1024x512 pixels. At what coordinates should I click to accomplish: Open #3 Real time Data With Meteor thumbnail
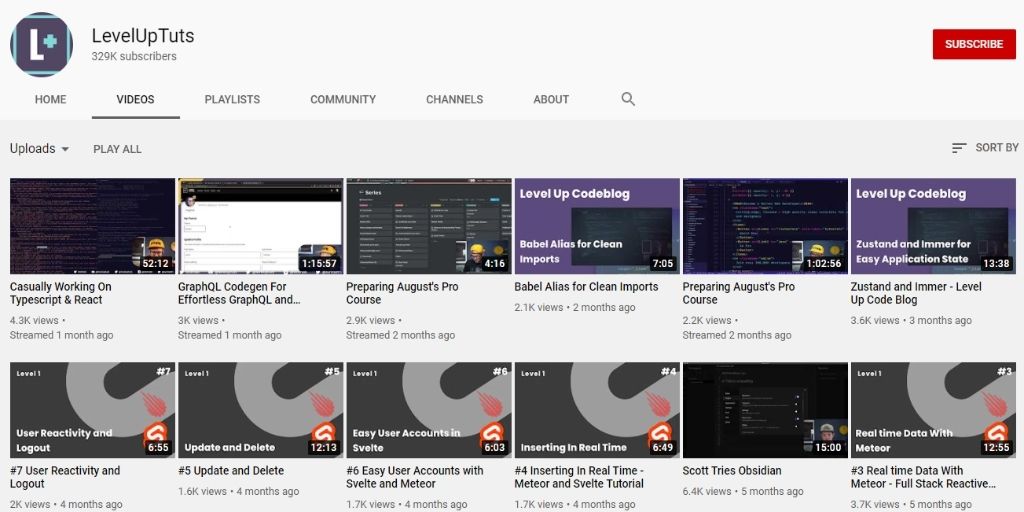[x=933, y=410]
